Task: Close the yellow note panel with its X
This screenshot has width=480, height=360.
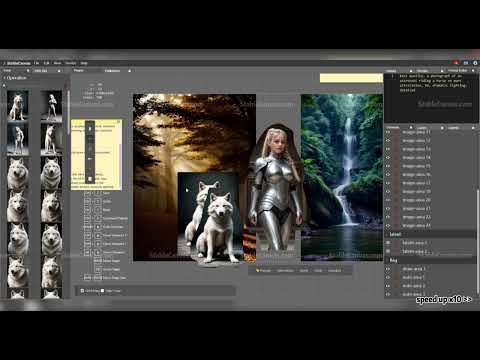Action: (x=119, y=122)
